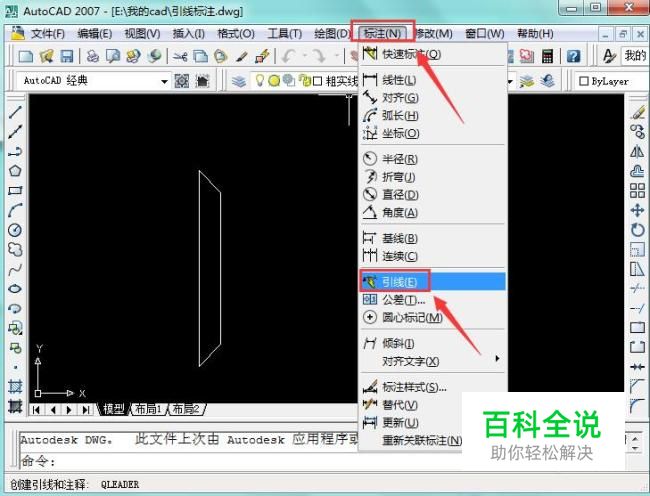Viewport: 650px width, 496px height.
Task: Open the 编辑(E) menu
Action: click(x=95, y=34)
